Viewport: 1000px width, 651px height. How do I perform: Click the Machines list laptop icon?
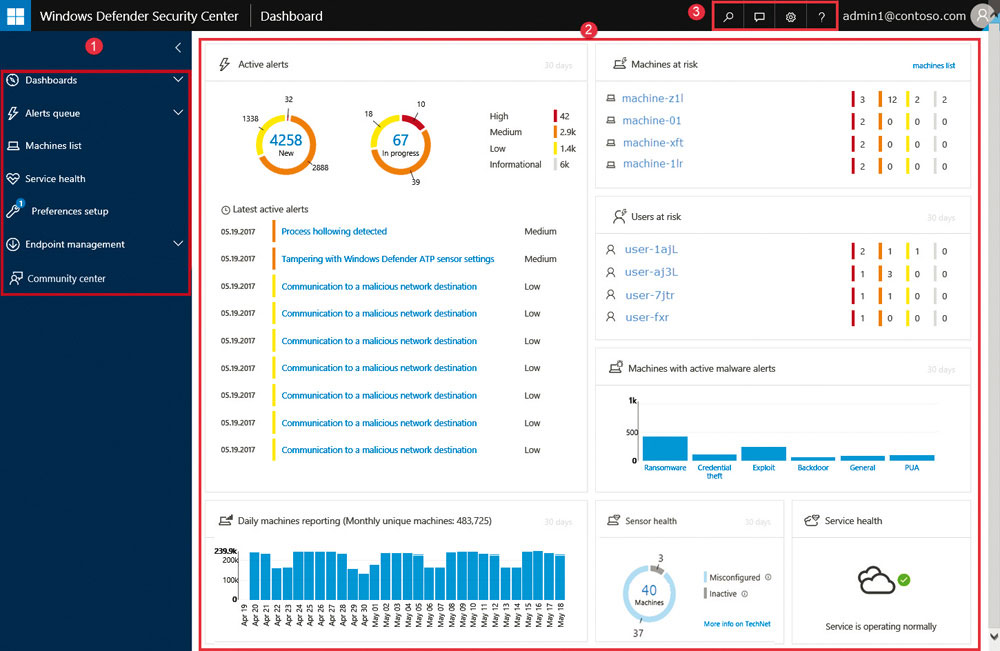click(13, 146)
